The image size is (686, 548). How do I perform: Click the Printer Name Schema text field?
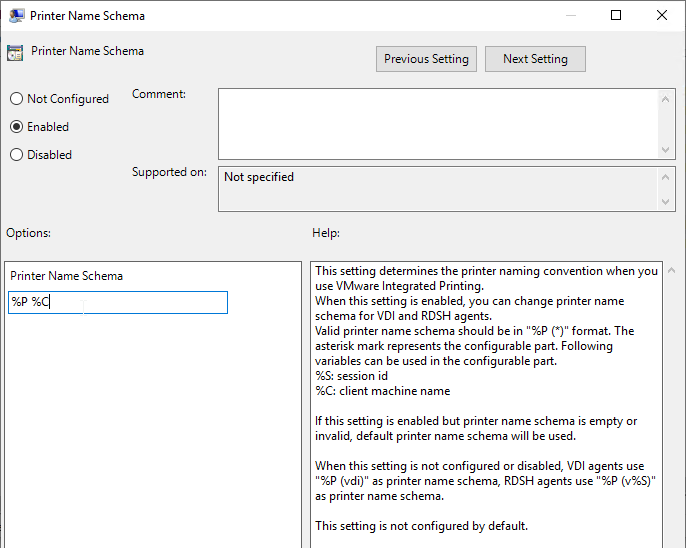coord(118,302)
